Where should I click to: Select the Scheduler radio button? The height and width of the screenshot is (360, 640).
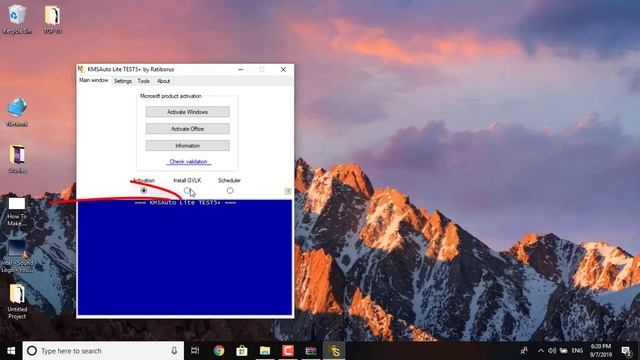(230, 191)
